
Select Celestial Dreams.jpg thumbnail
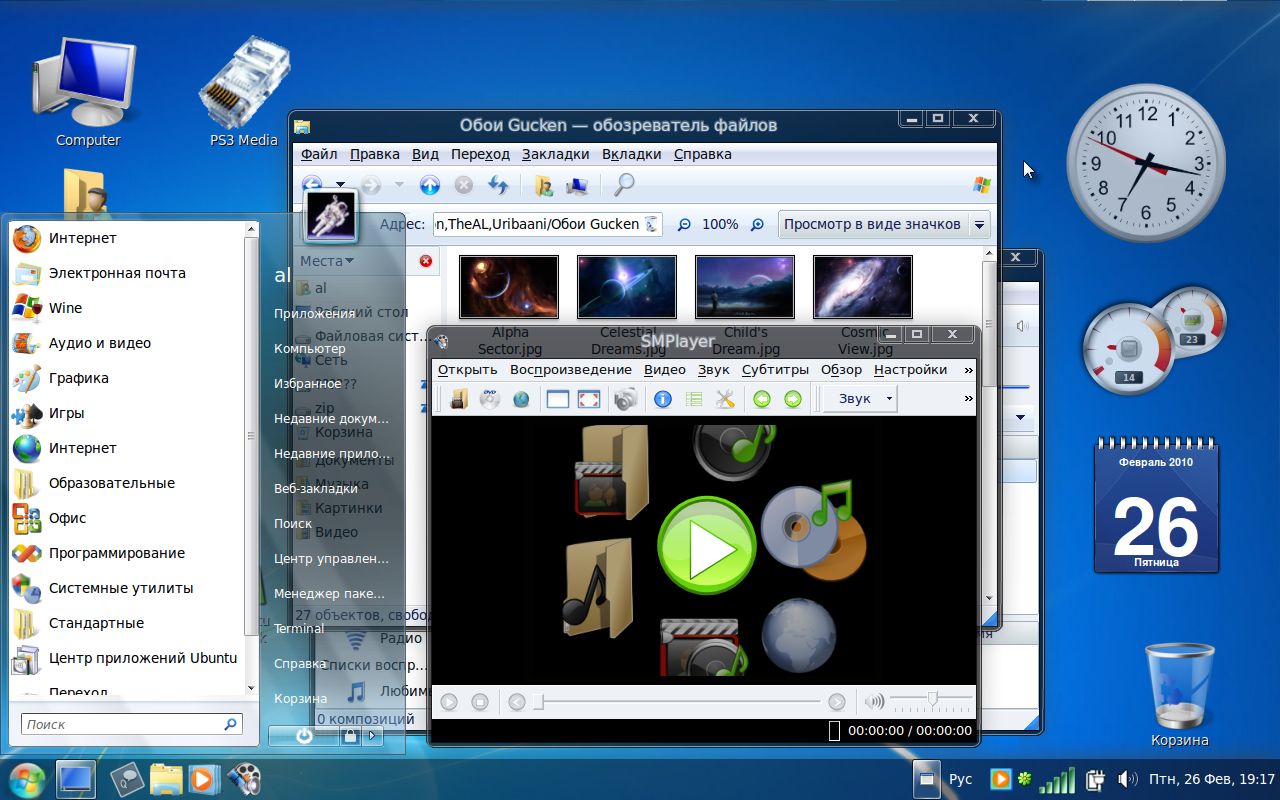click(x=627, y=287)
